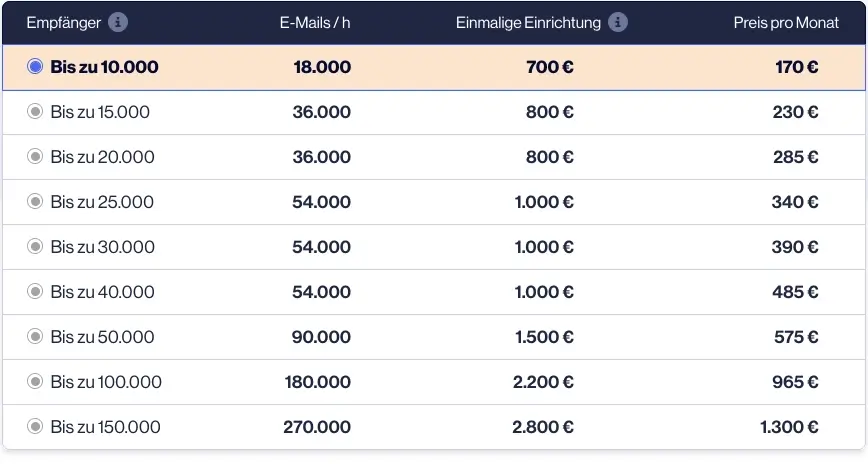Click the Empfänger column header
Image resolution: width=868 pixels, height=464 pixels.
(64, 23)
